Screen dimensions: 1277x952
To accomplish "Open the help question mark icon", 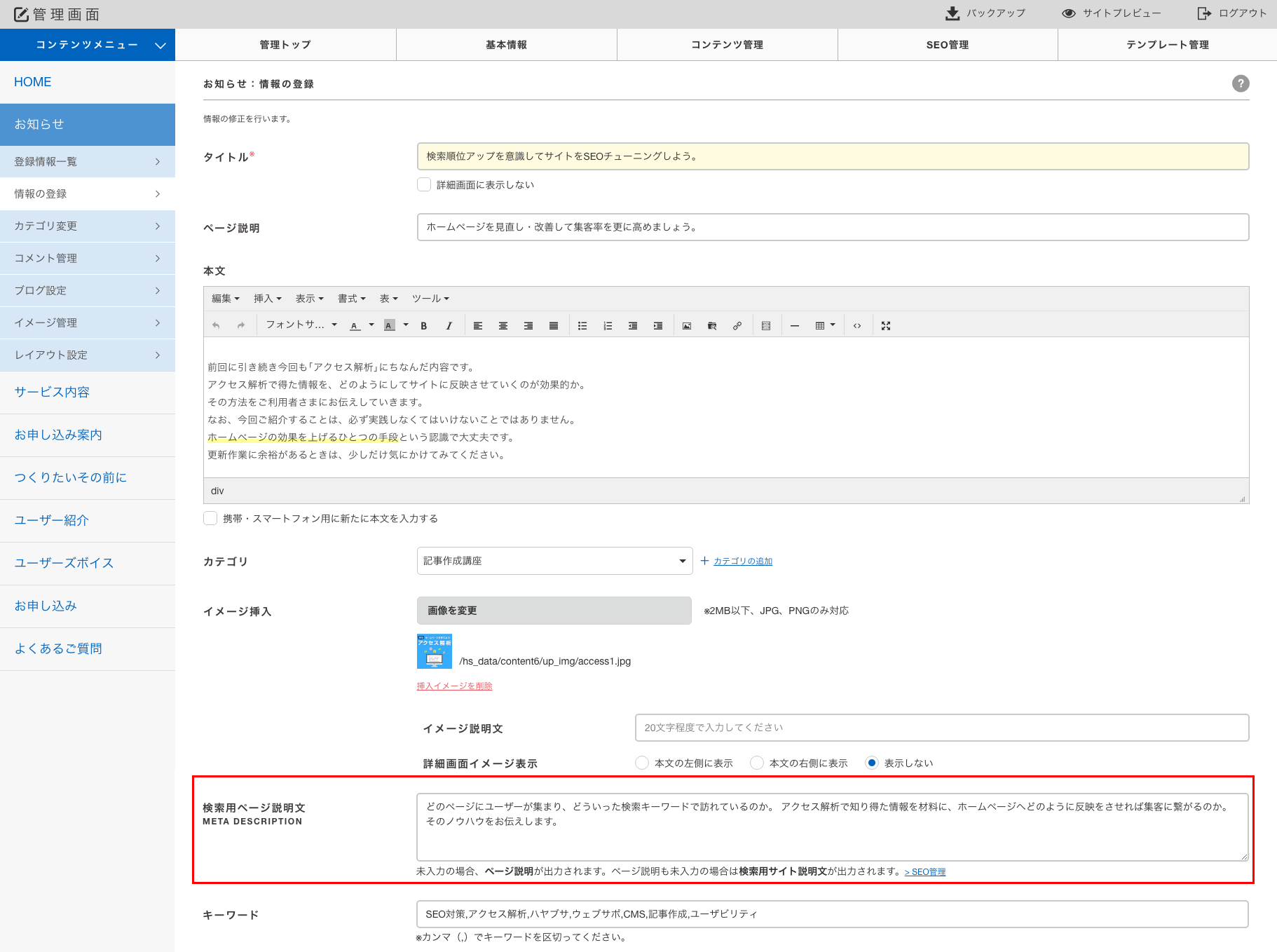I will click(x=1241, y=83).
